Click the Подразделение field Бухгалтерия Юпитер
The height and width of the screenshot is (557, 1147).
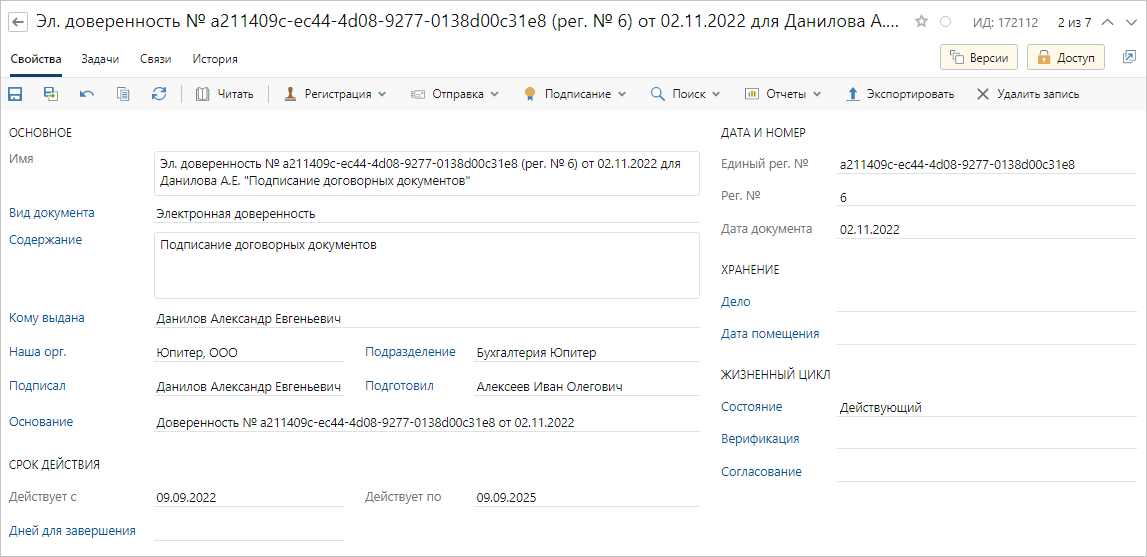coord(587,353)
